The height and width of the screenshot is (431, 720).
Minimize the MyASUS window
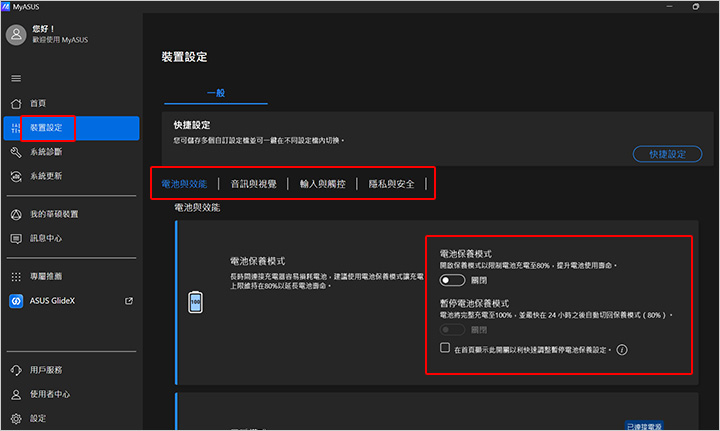pos(669,6)
